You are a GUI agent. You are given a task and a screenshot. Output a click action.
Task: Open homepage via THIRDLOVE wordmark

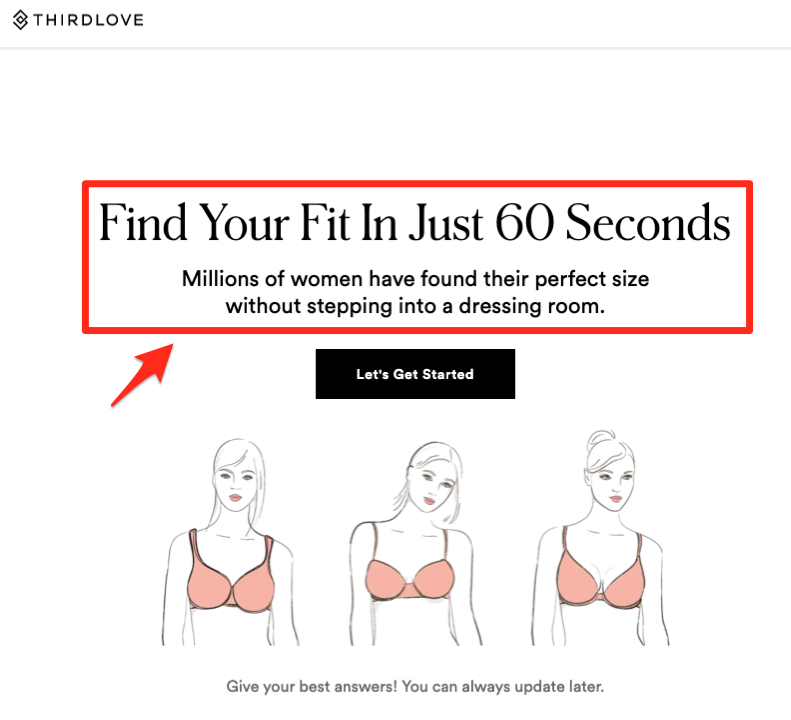(88, 20)
